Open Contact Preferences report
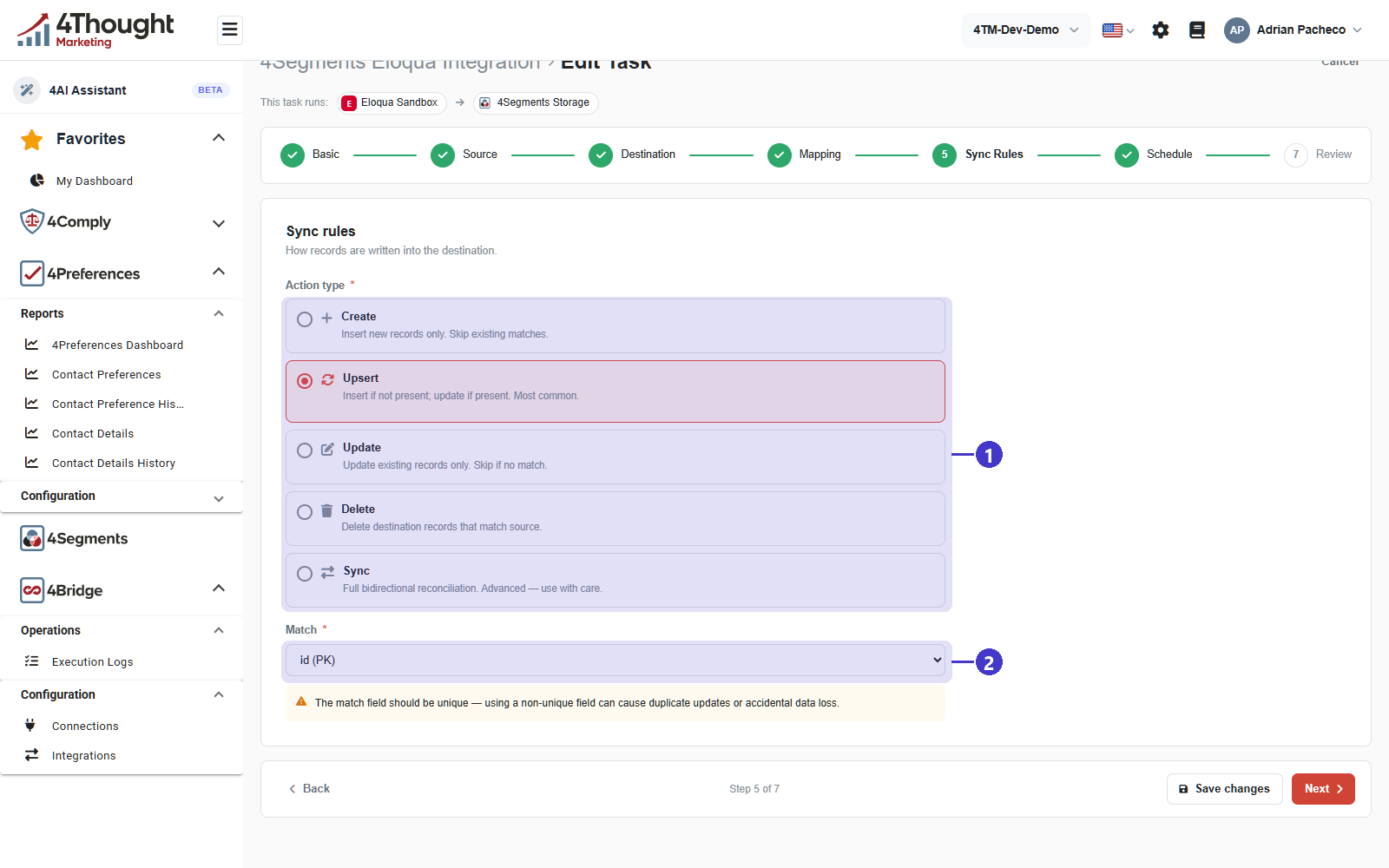 107,374
